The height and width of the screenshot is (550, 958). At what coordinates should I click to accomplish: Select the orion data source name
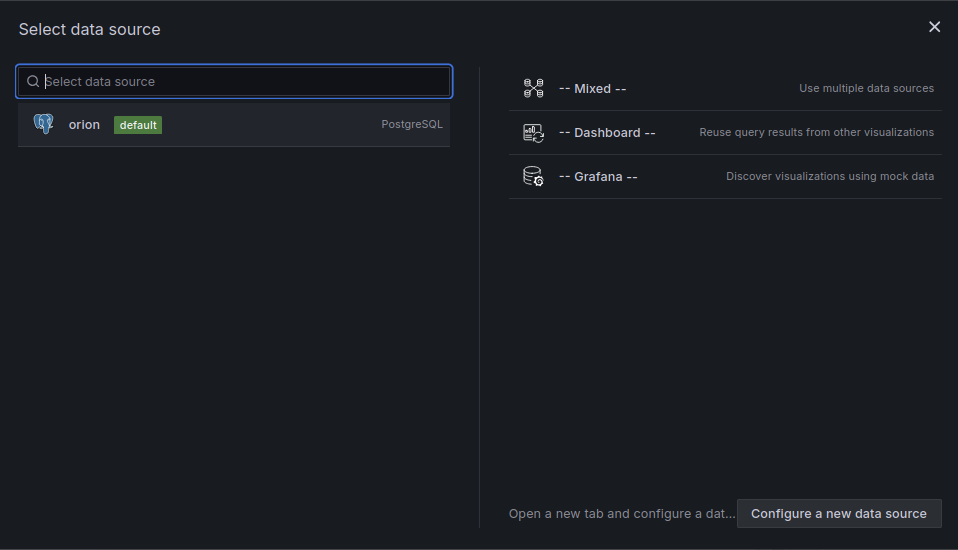click(84, 125)
